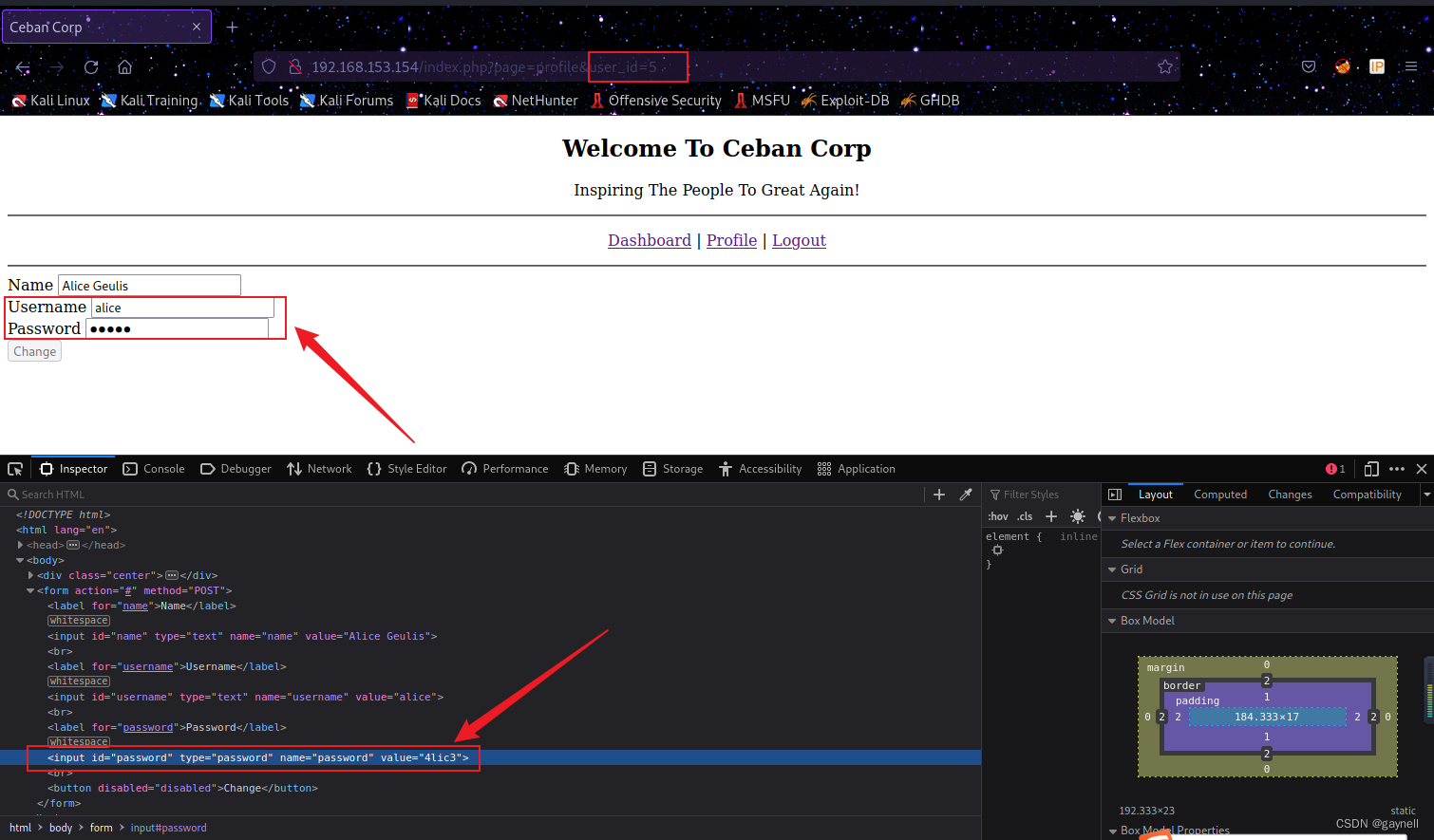Expand the head element node
The image size is (1434, 840).
(20, 545)
